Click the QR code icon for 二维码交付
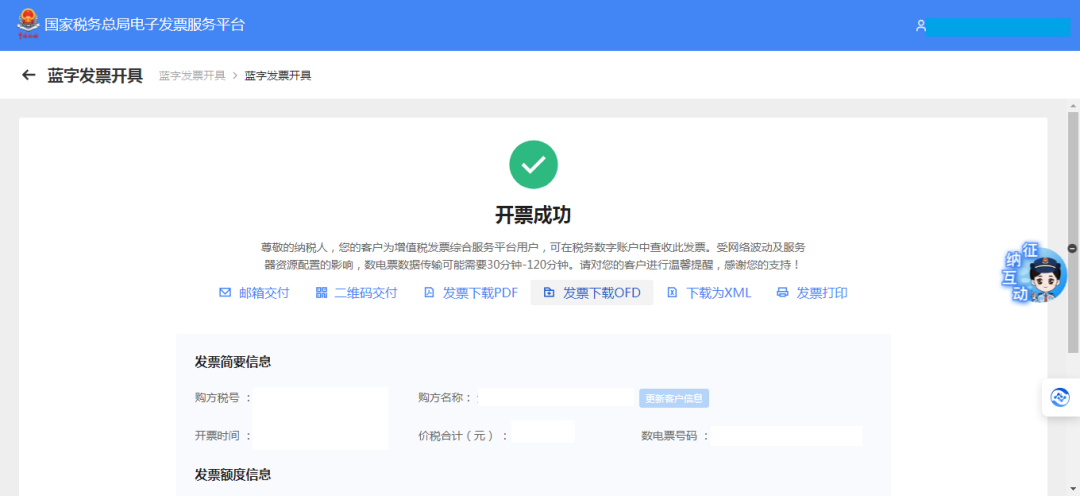 pyautogui.click(x=321, y=293)
